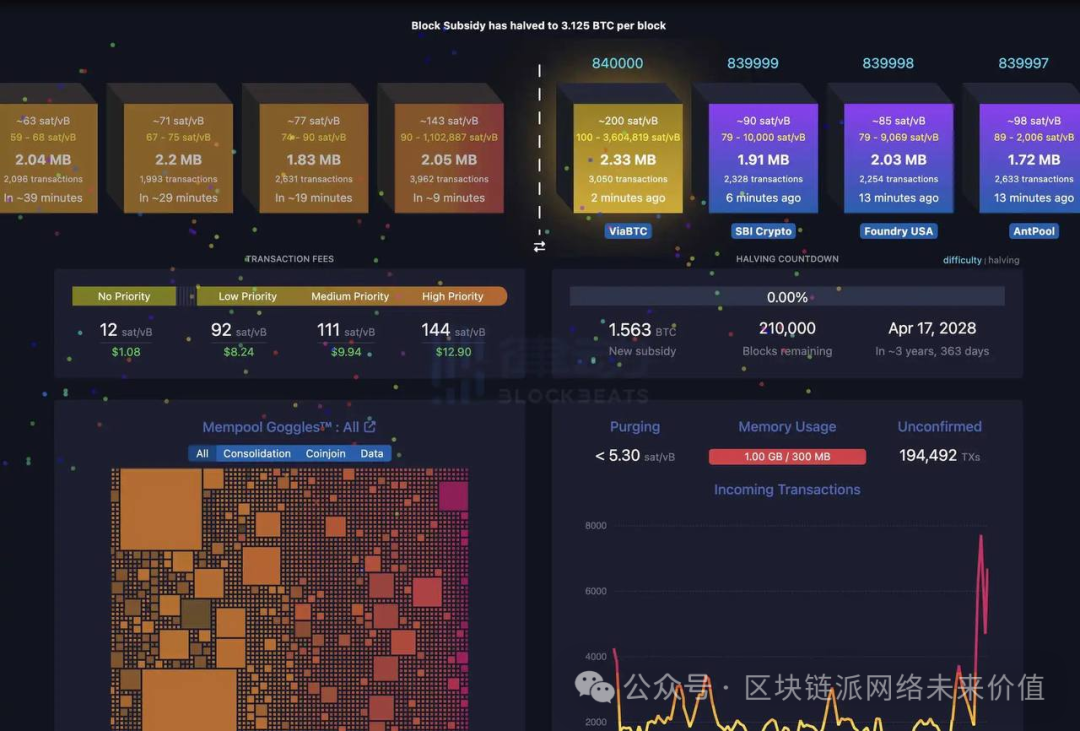Open the Mempool Goggles title link

pos(280,427)
